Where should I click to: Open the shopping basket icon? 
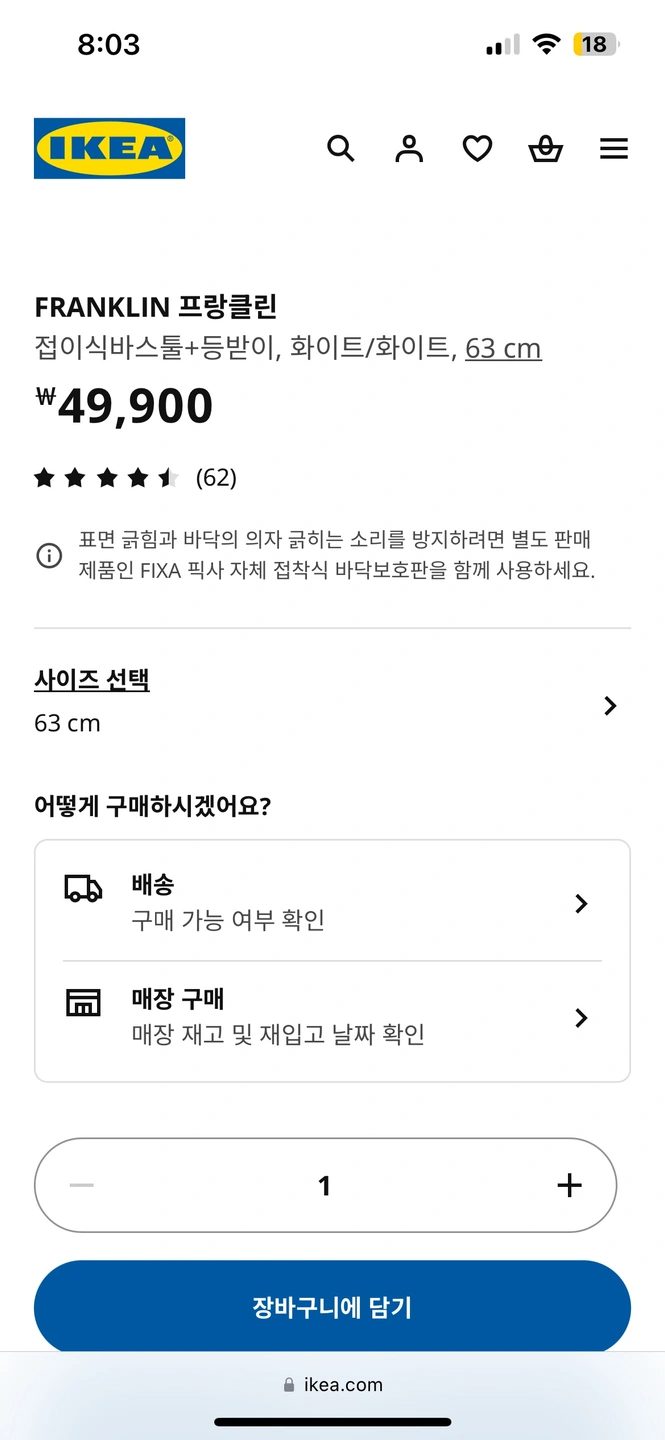pos(545,149)
